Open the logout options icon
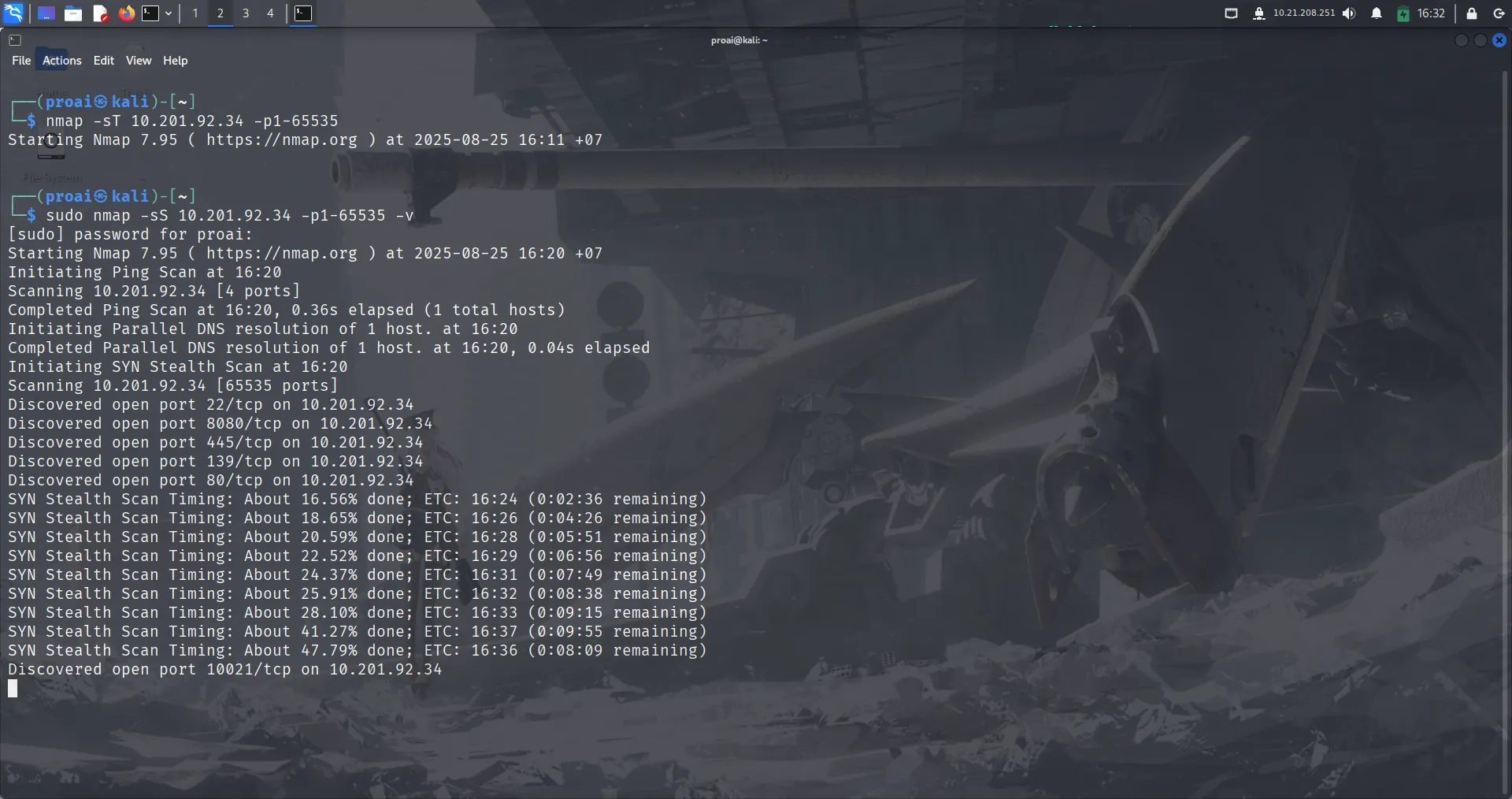 click(1499, 13)
